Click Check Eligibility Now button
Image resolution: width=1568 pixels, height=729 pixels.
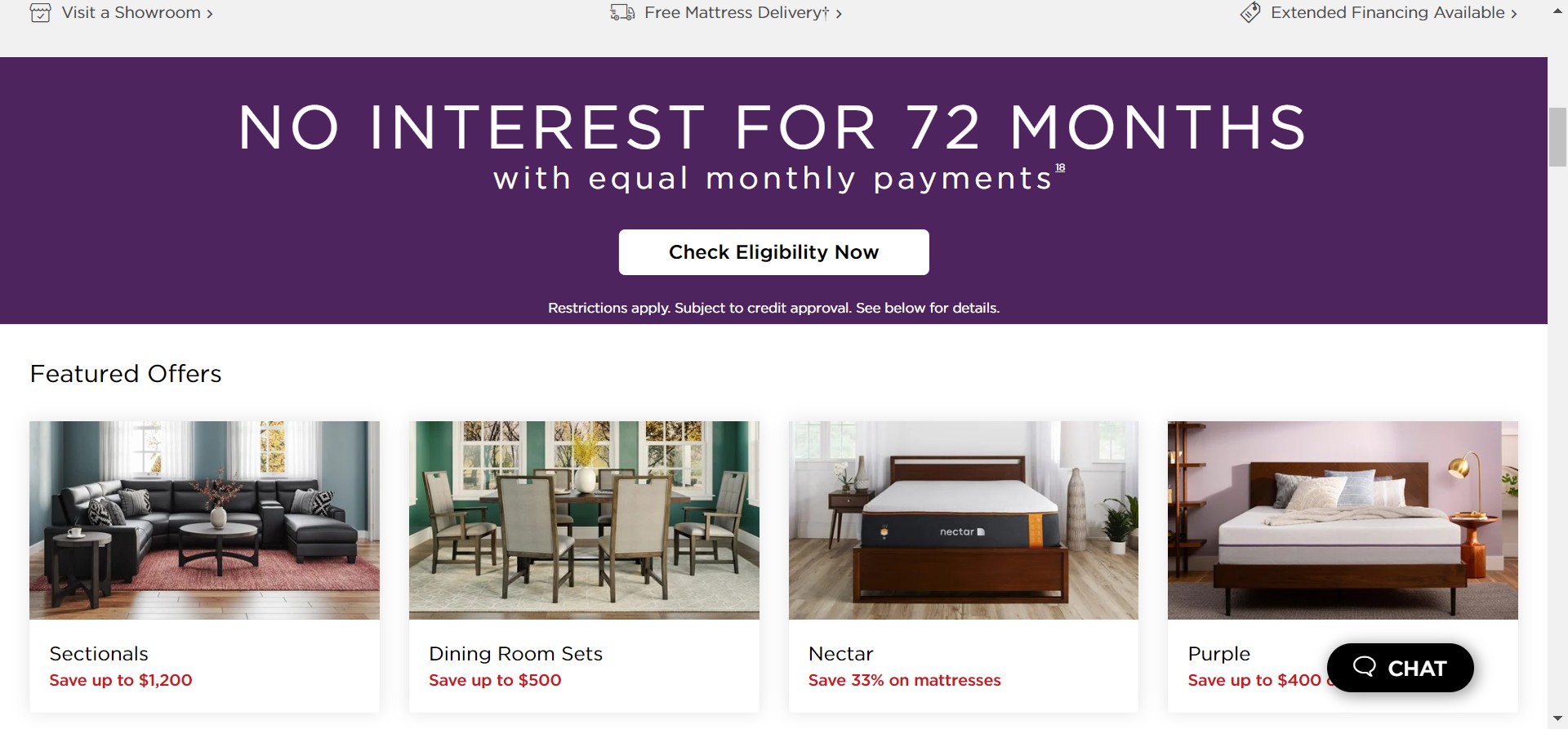coord(773,252)
